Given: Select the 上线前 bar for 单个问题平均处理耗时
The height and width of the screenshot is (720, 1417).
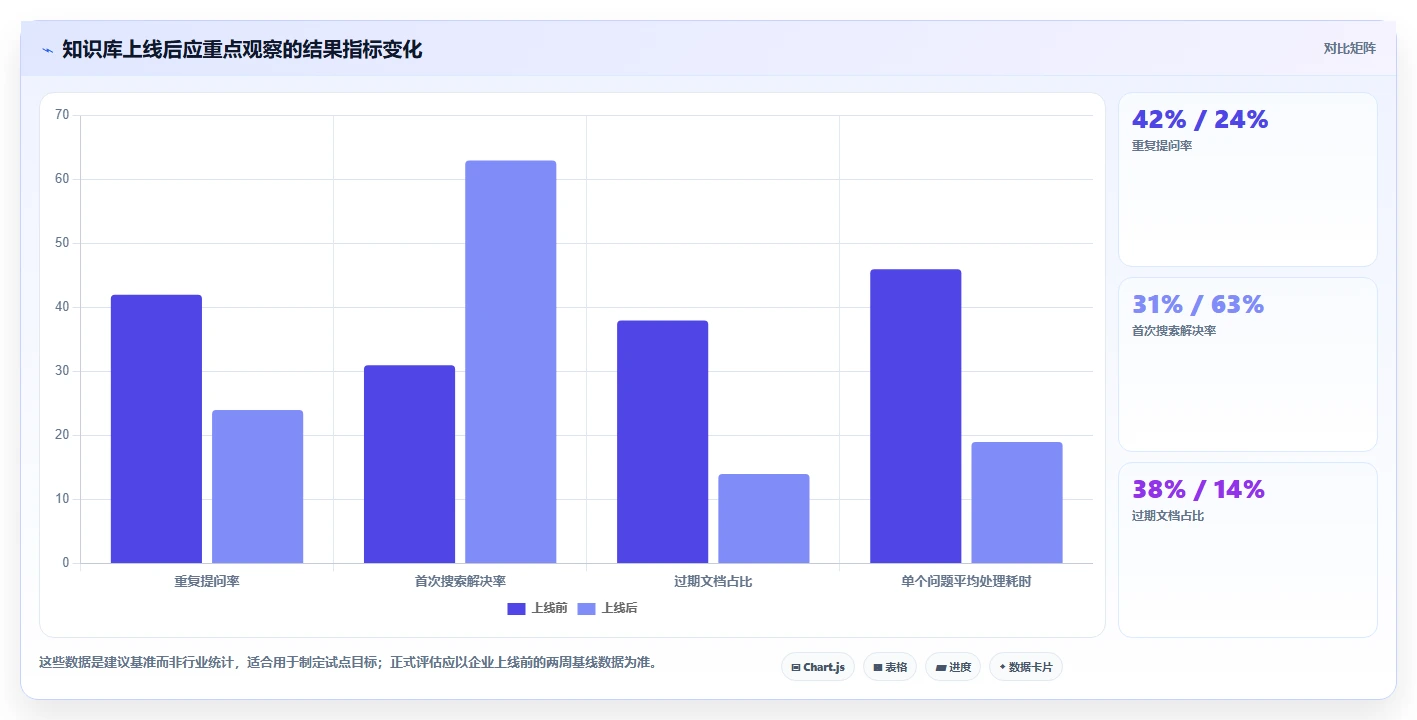Looking at the screenshot, I should click(915, 416).
